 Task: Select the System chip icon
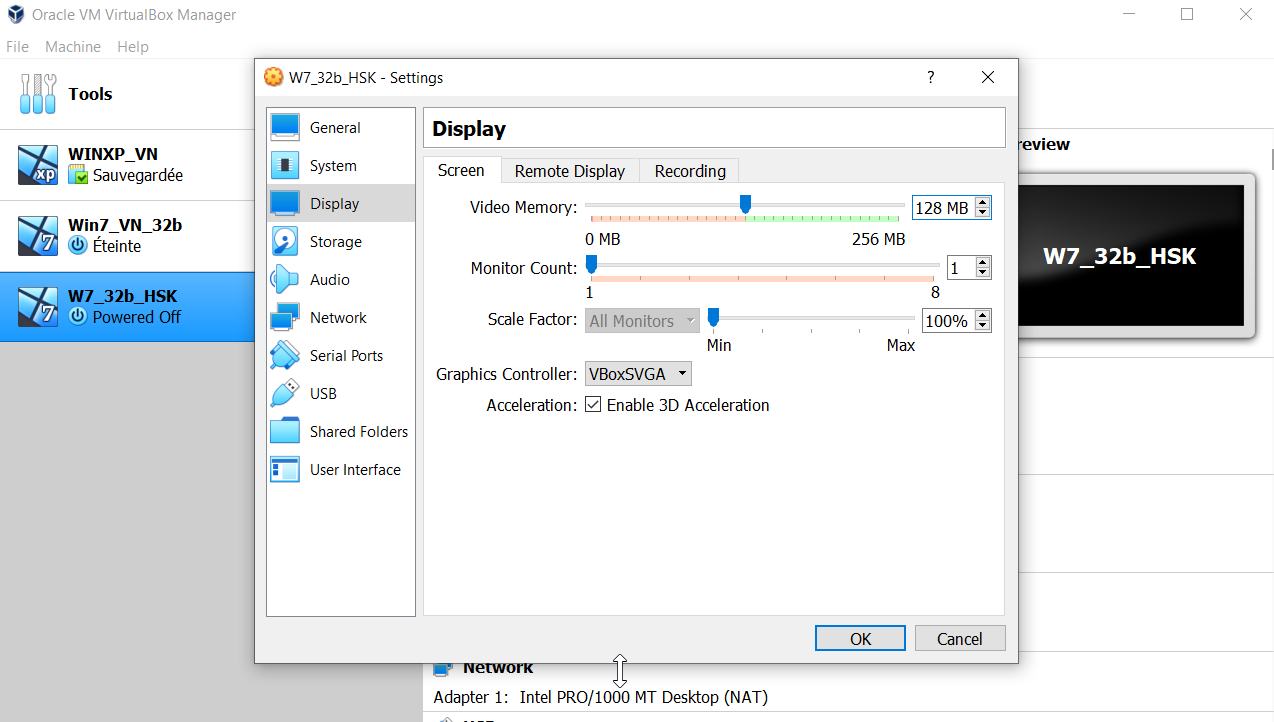tap(285, 165)
